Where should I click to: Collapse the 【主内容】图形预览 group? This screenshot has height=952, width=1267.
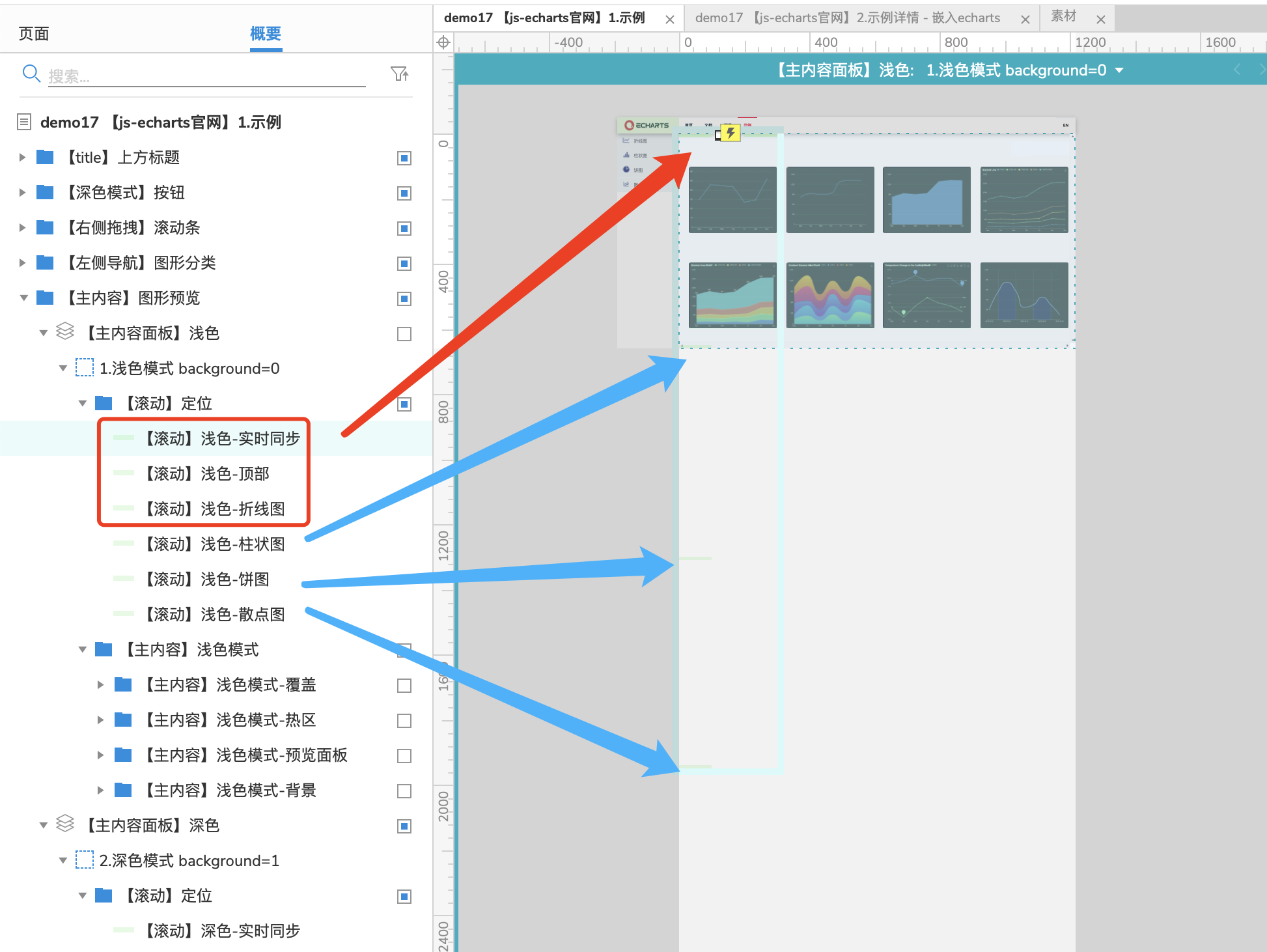click(23, 298)
